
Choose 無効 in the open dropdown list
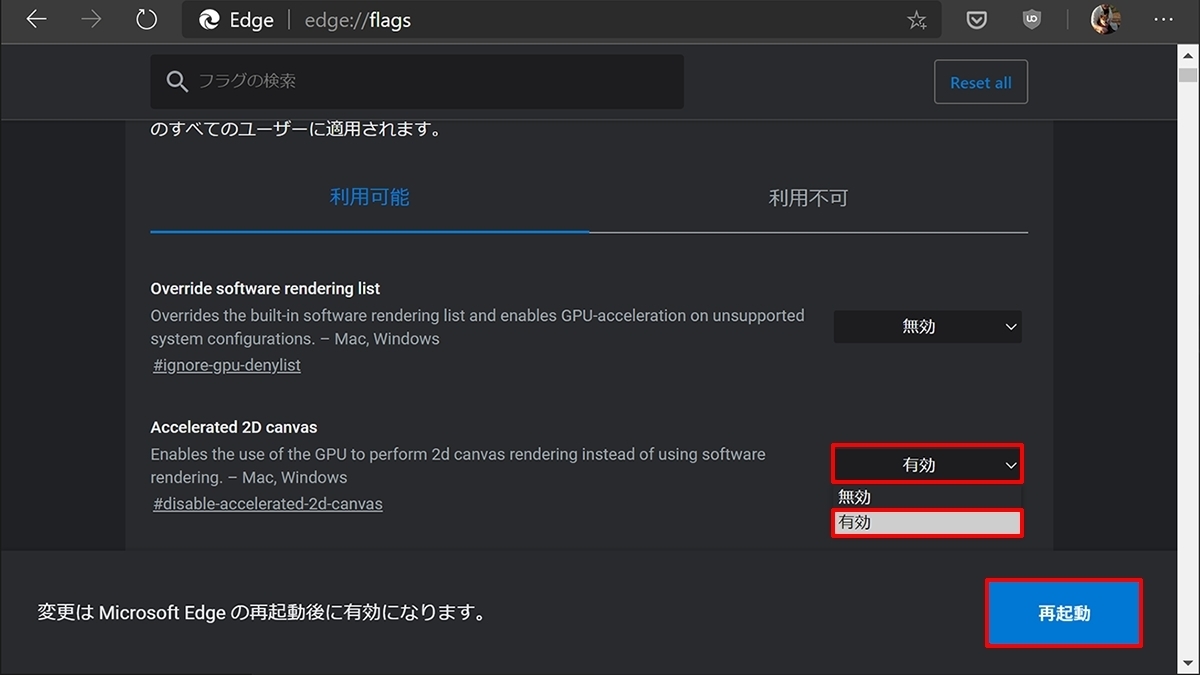928,497
